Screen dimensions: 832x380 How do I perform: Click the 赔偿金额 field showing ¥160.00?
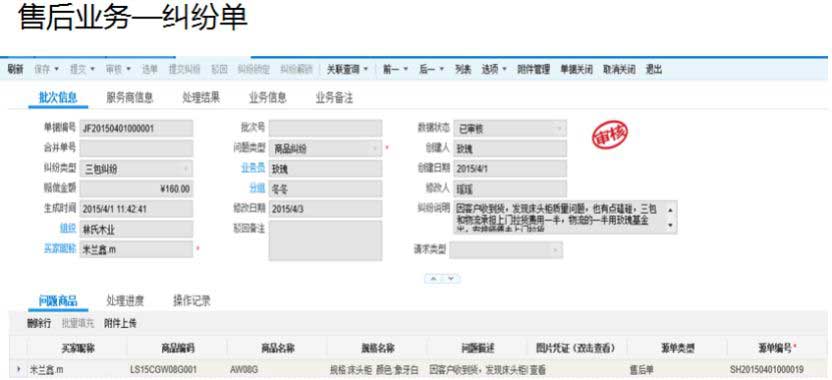(136, 189)
